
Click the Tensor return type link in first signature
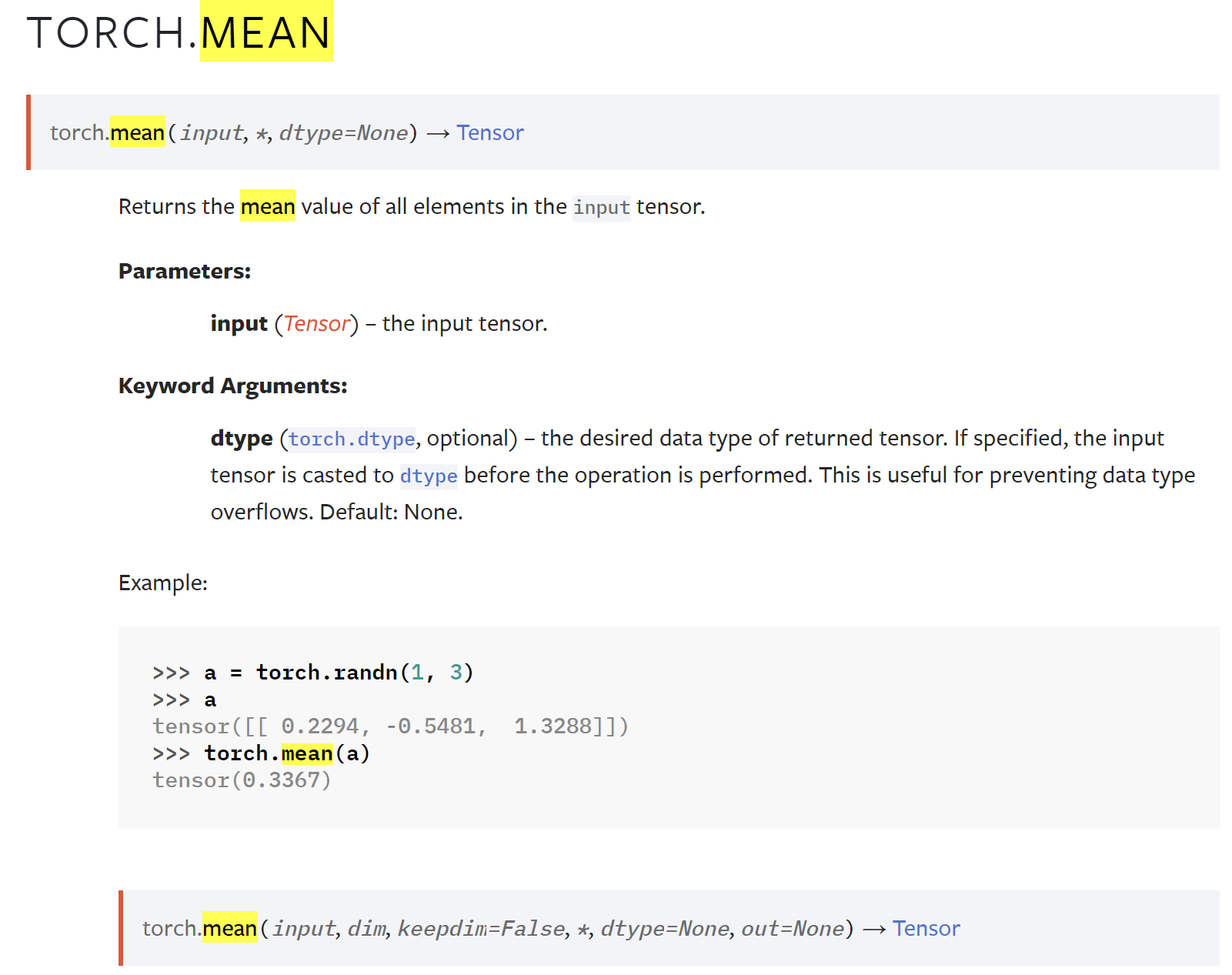coord(490,132)
